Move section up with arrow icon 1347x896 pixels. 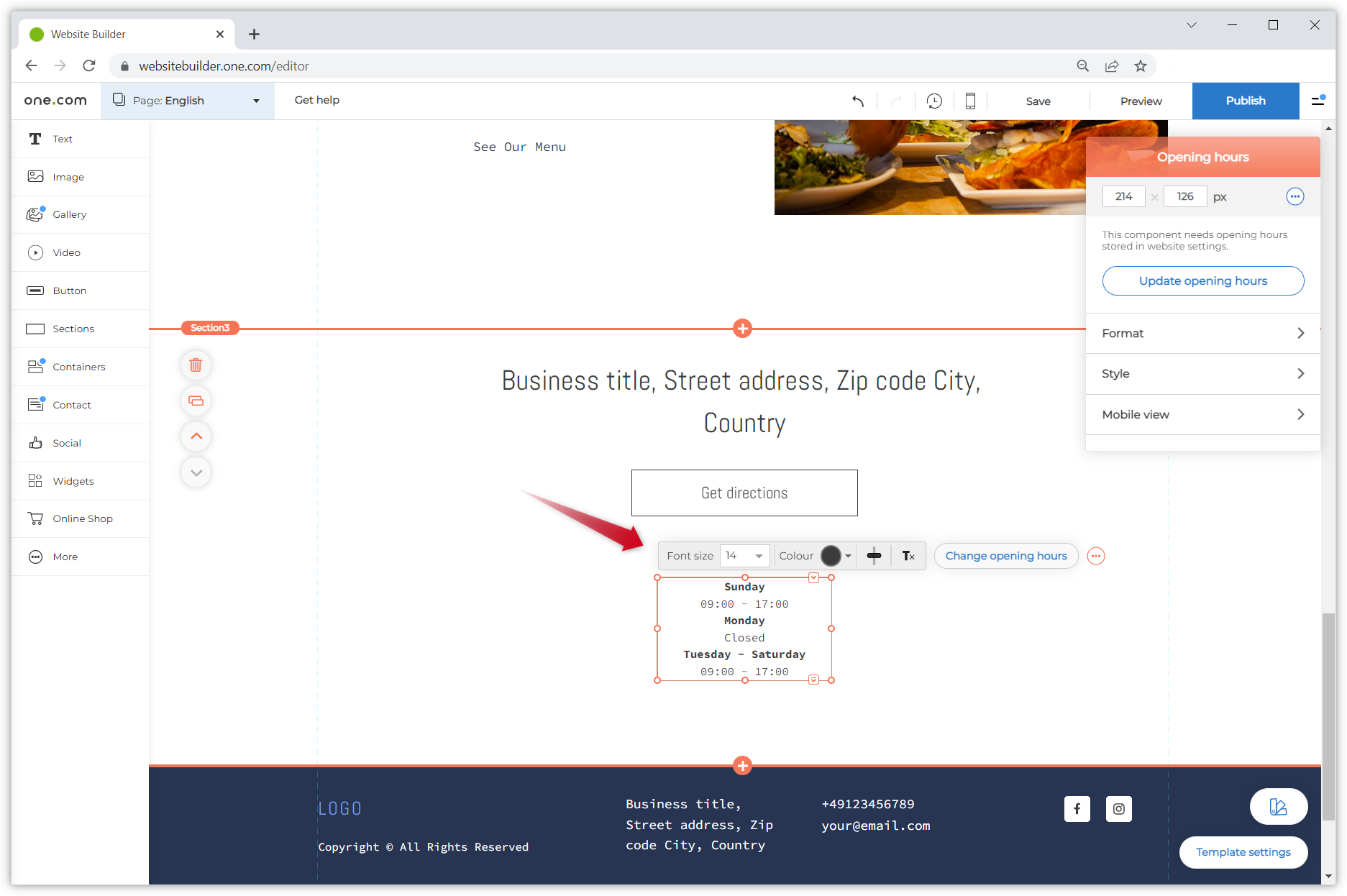point(196,436)
